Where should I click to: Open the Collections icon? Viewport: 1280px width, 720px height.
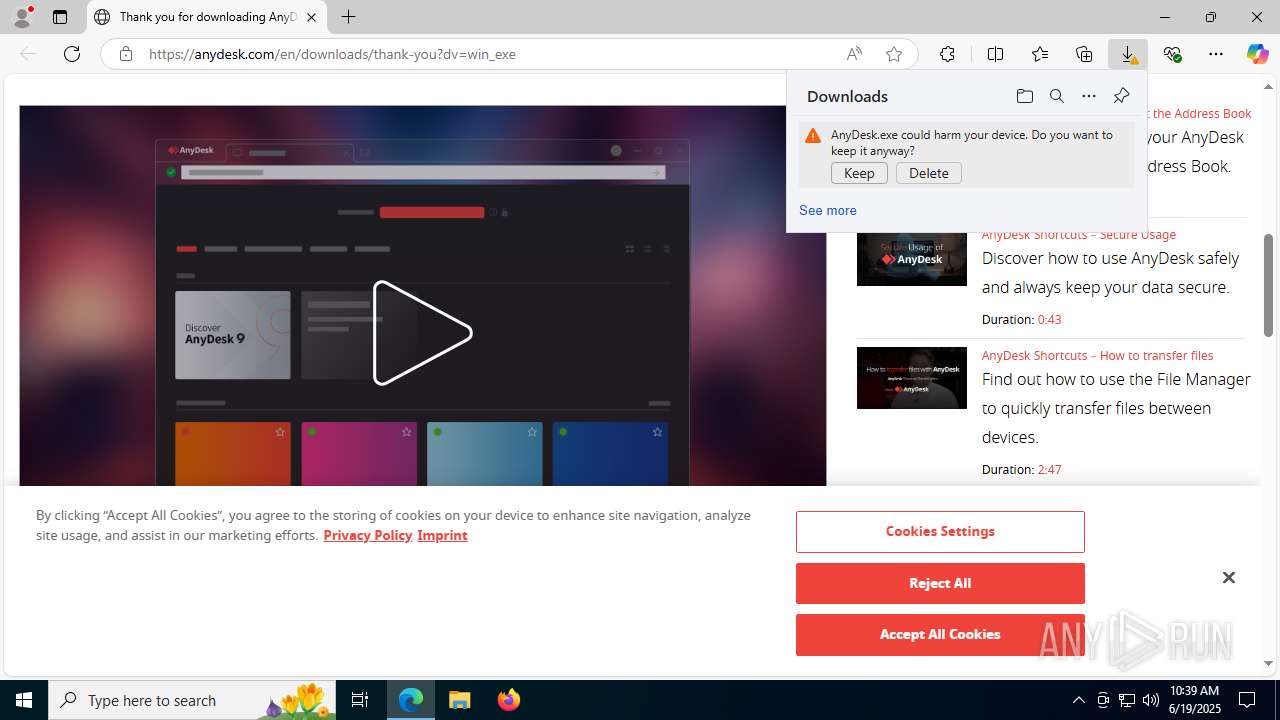click(1084, 54)
